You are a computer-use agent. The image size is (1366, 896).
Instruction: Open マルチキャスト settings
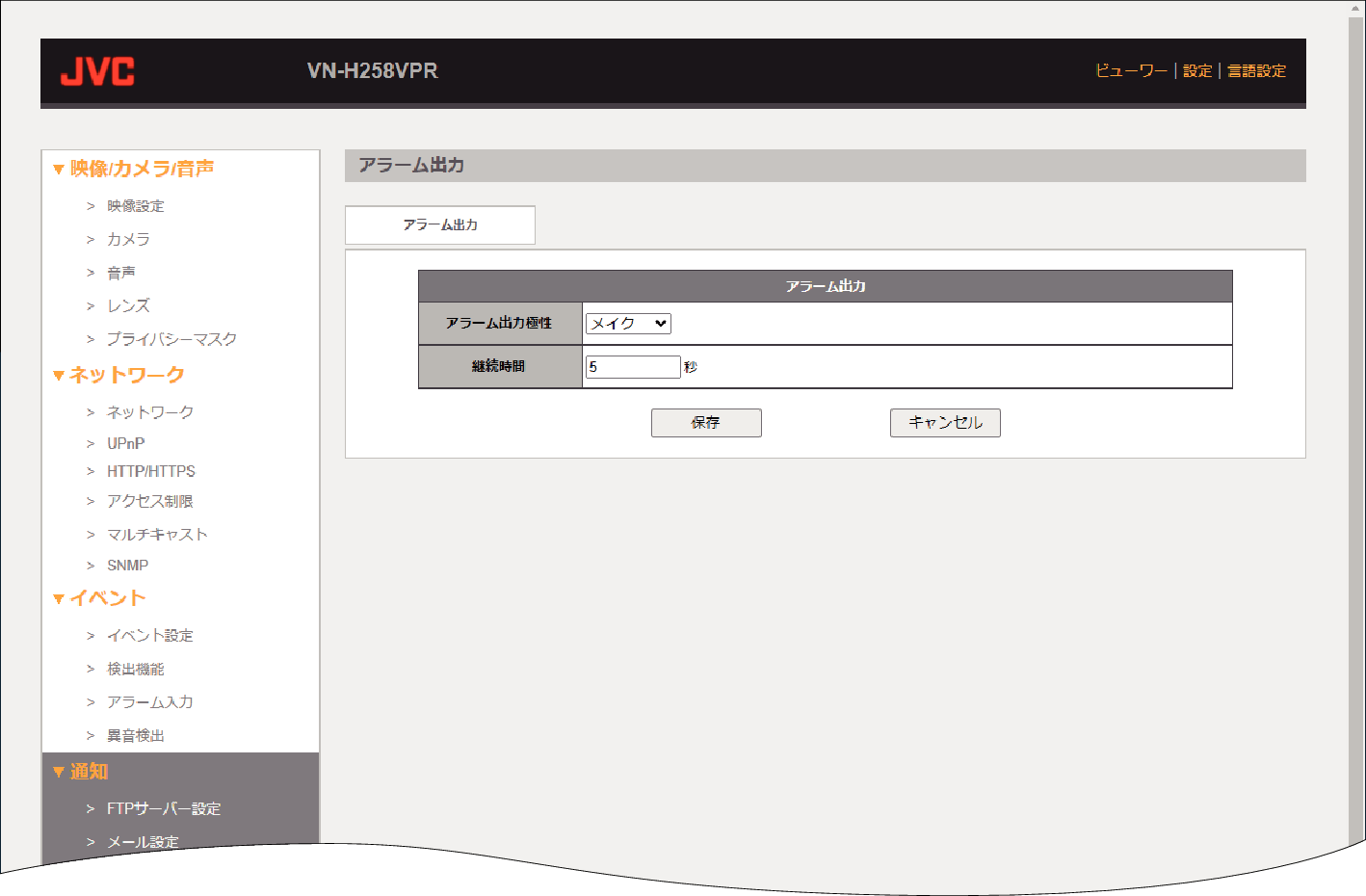[x=157, y=535]
